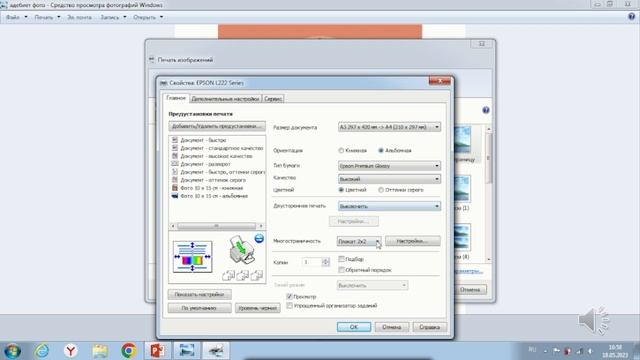Viewport: 640px width, 360px height.
Task: Click the Action Center flag in the system tray
Action: 556,351
